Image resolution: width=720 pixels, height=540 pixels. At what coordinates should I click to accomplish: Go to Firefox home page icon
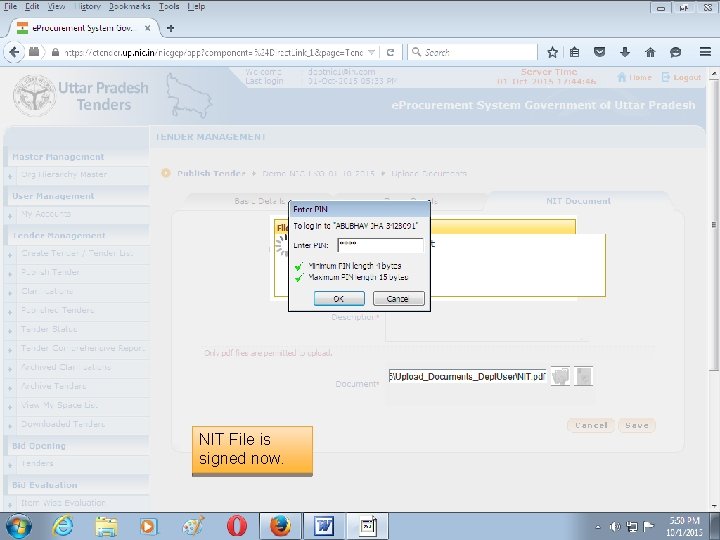tap(650, 52)
